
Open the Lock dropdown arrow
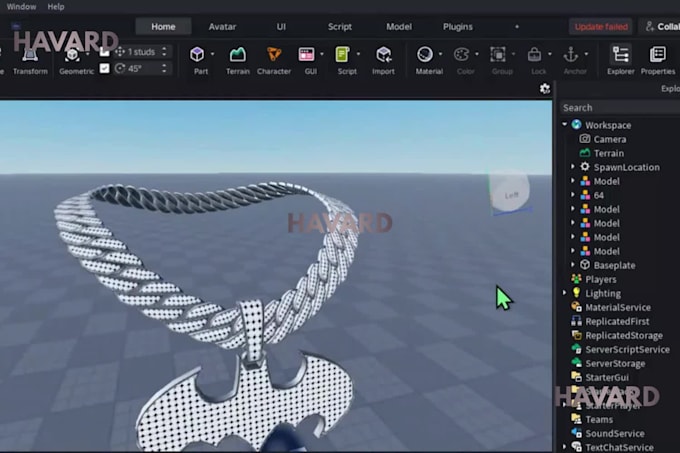[549, 54]
